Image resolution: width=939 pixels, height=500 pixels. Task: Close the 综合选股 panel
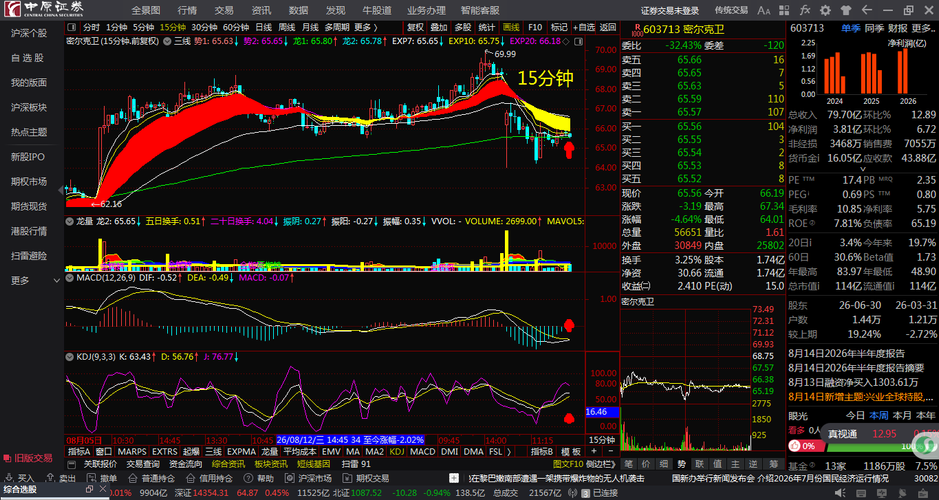102,489
